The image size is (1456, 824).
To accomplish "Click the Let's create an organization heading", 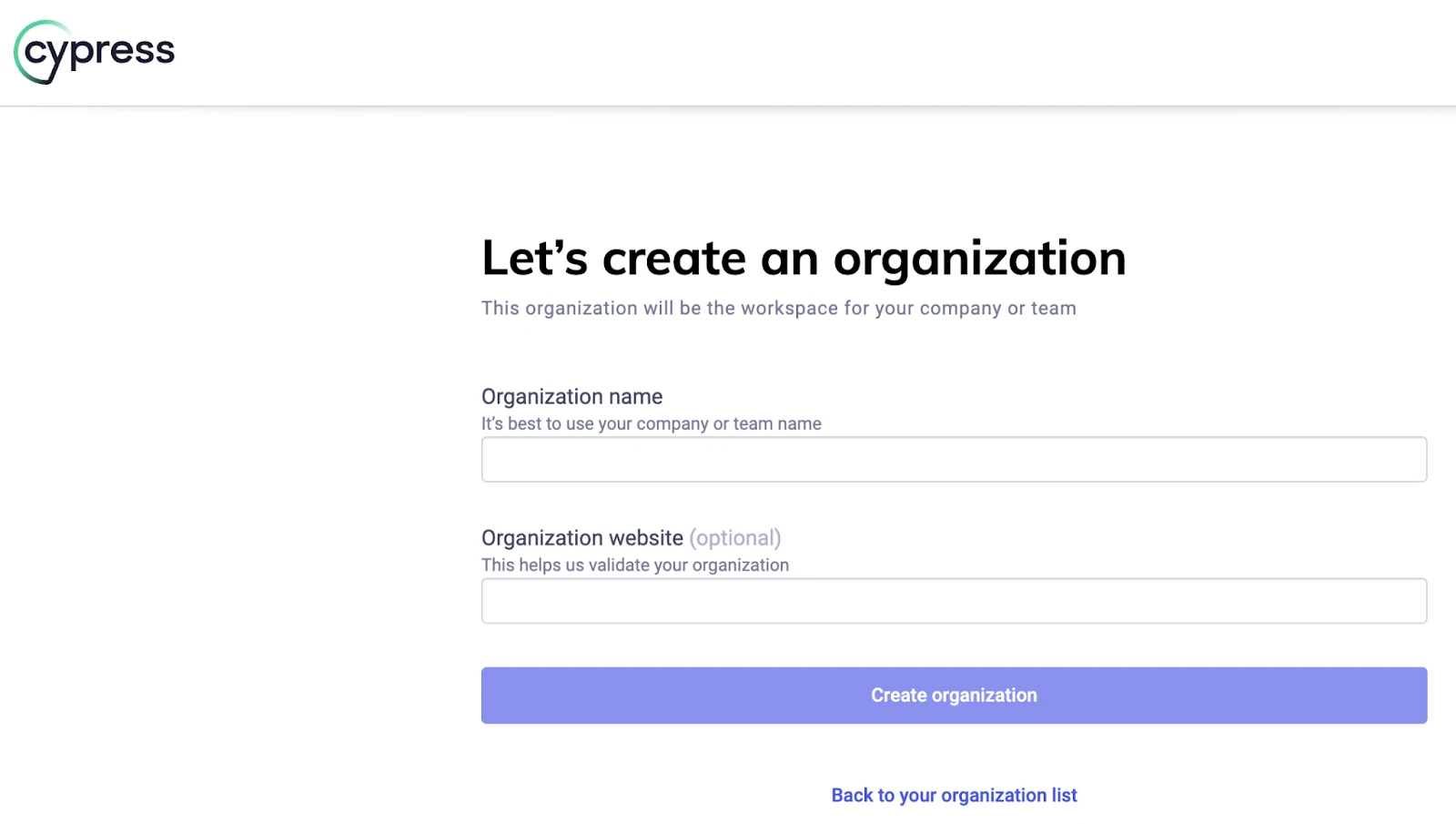I will pos(804,258).
